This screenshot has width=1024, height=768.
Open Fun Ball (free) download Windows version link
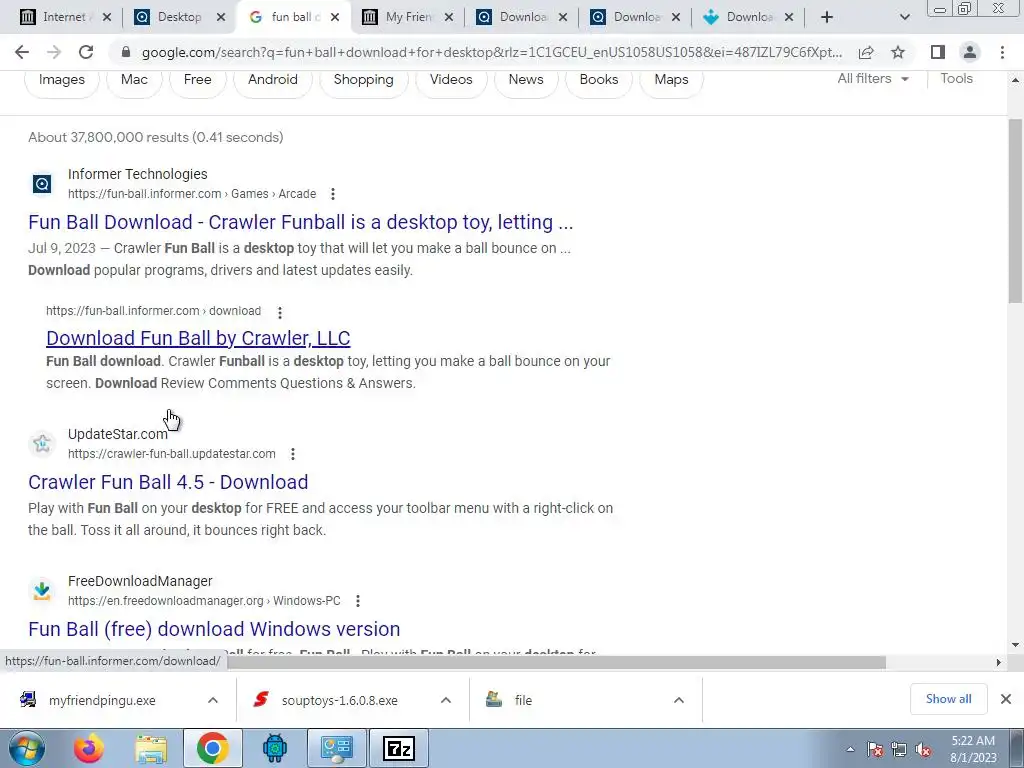click(214, 629)
